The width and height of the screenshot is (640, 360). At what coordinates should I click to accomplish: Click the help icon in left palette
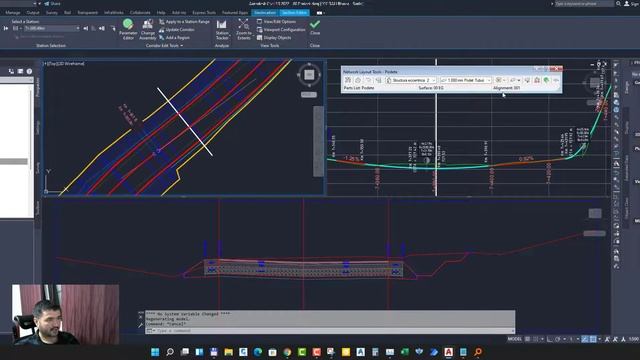[x=29, y=71]
